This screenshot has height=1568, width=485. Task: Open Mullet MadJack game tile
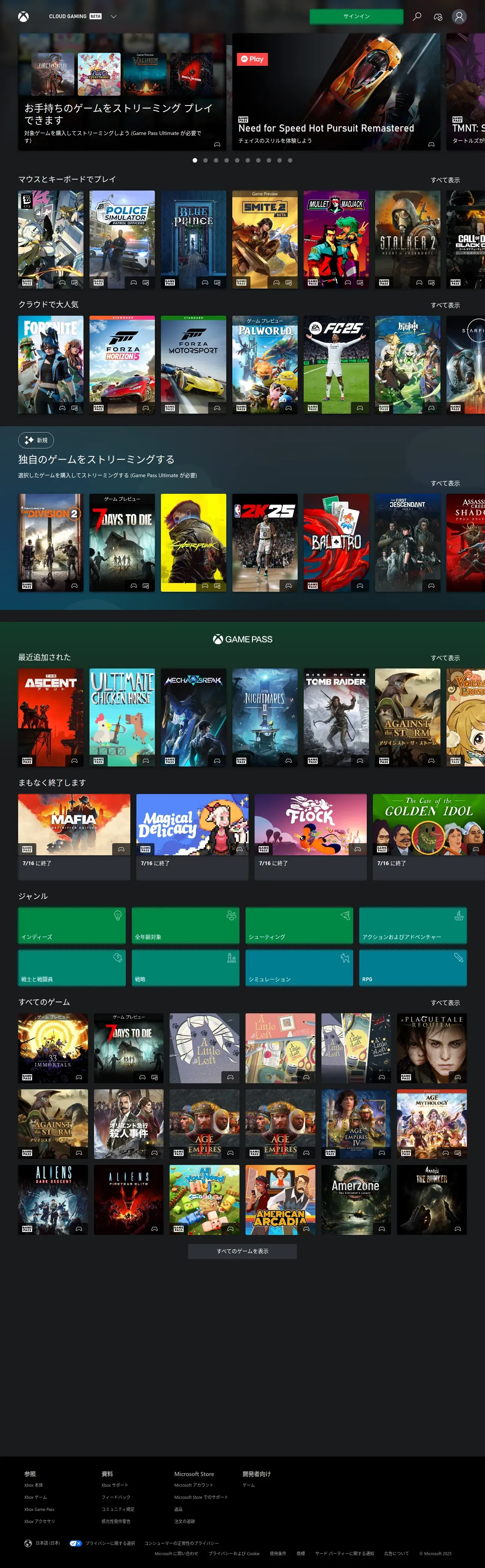point(336,239)
